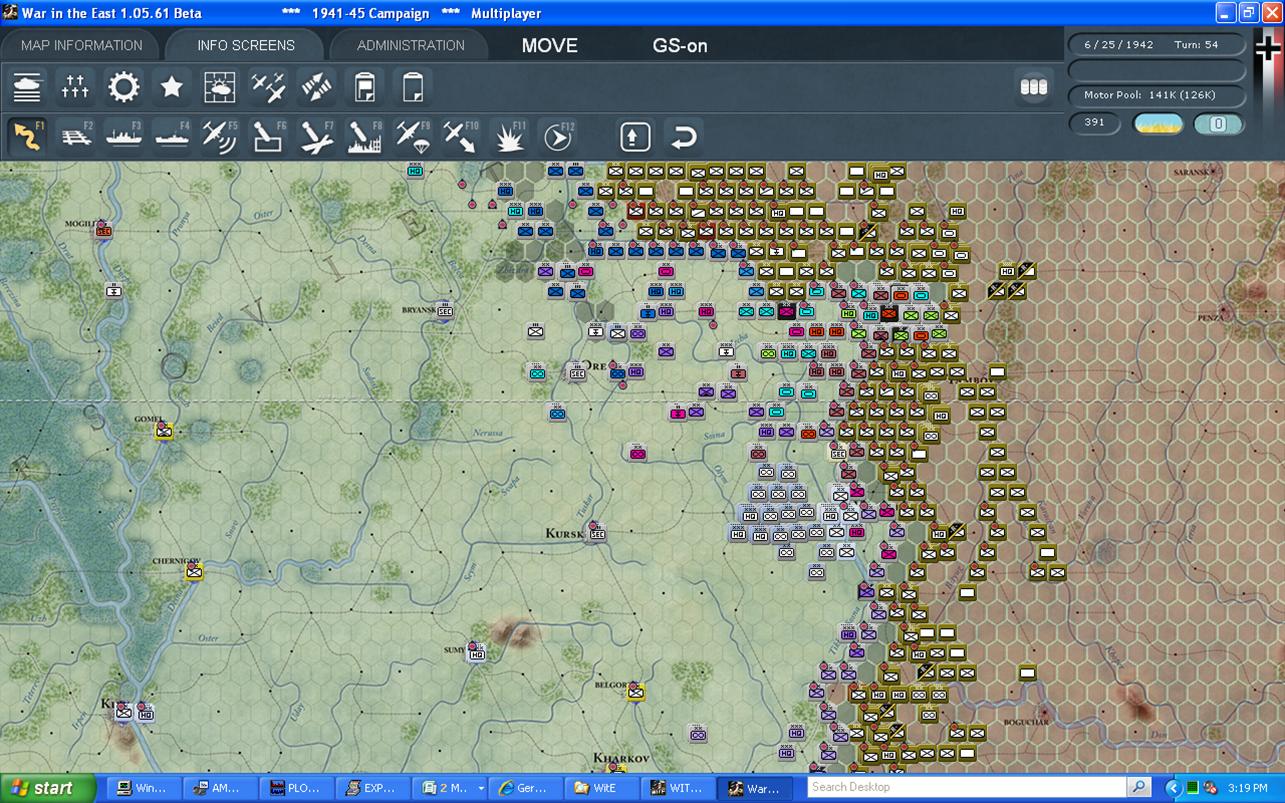Open the weather map screen icon
This screenshot has width=1285, height=803.
(x=220, y=87)
